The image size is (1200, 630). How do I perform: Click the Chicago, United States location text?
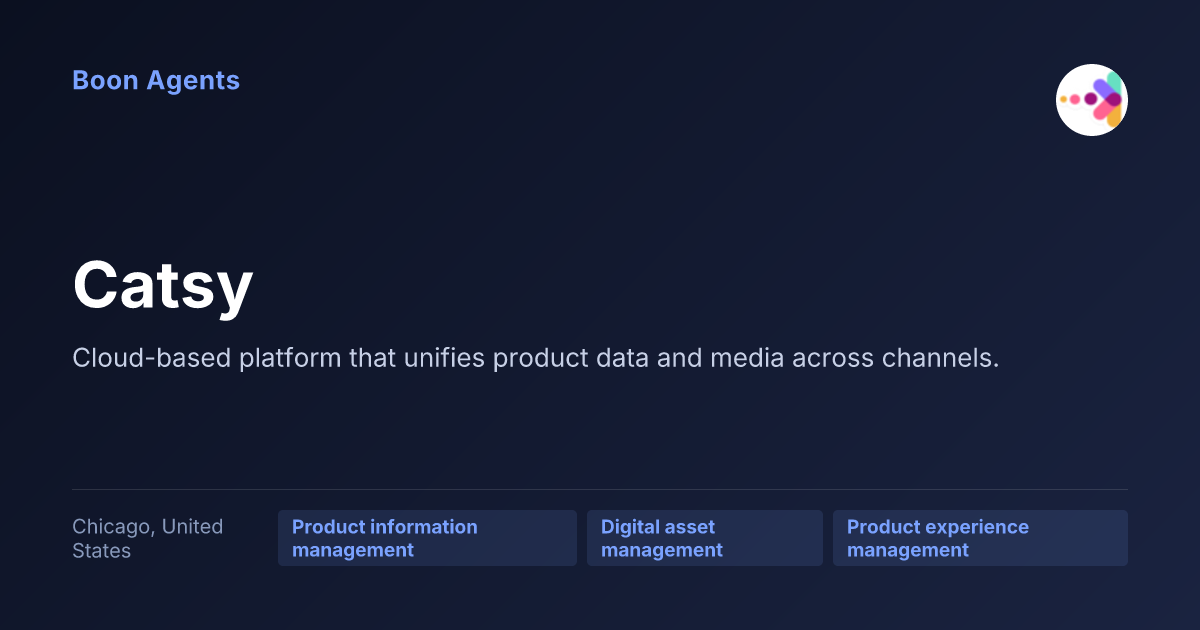click(x=148, y=538)
